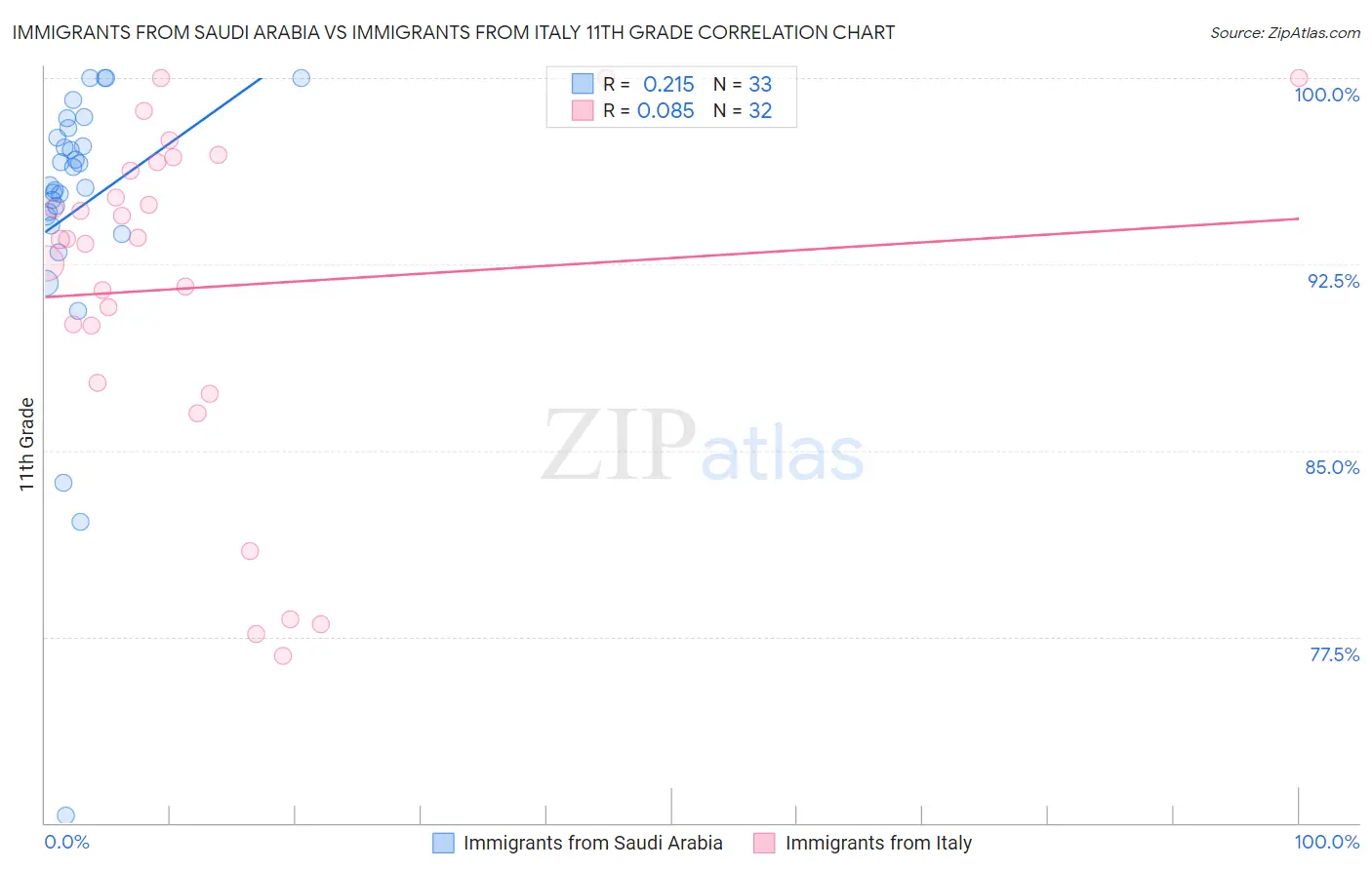Click the blue Saudi Arabia legend swatch at bottom
The width and height of the screenshot is (1372, 870).
tap(443, 843)
